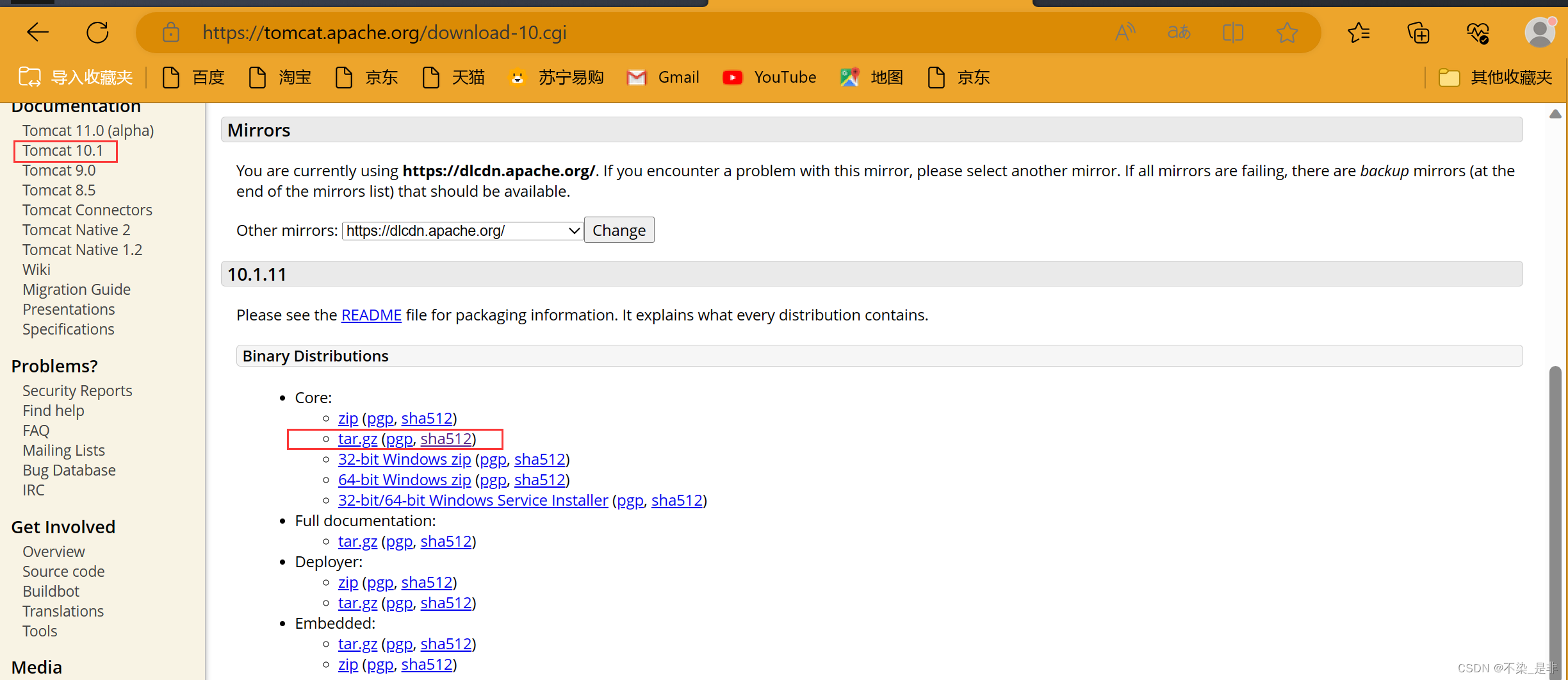Download Full documentation tar.gz
Screen dimensions: 1568x680
tap(357, 542)
